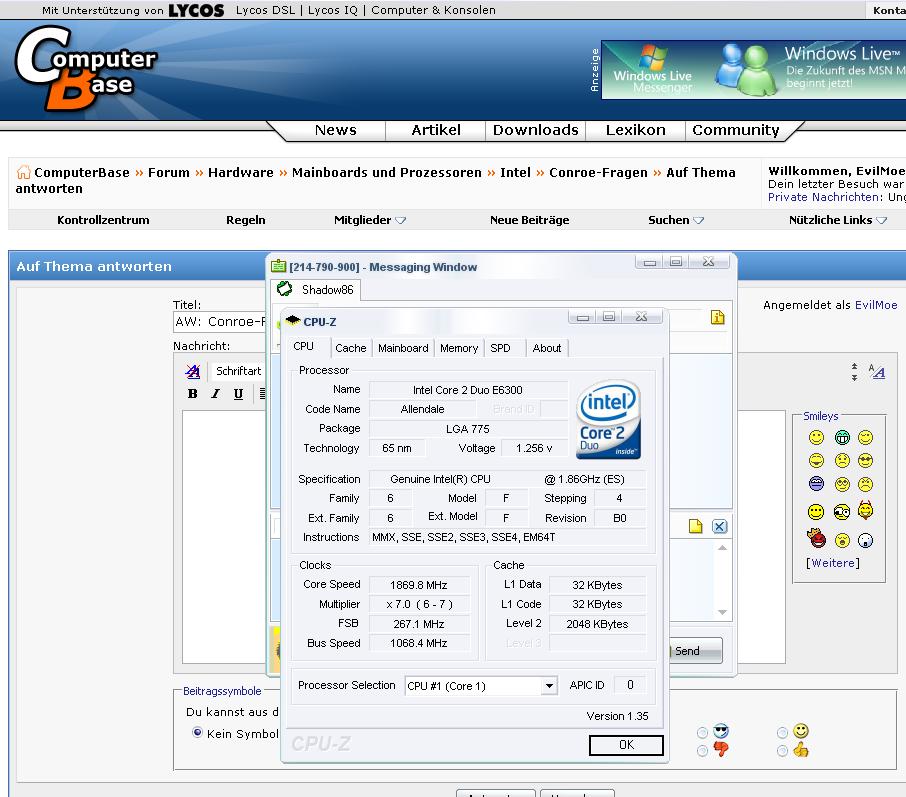
Task: Switch editor mode with A/A icon
Action: point(877,372)
